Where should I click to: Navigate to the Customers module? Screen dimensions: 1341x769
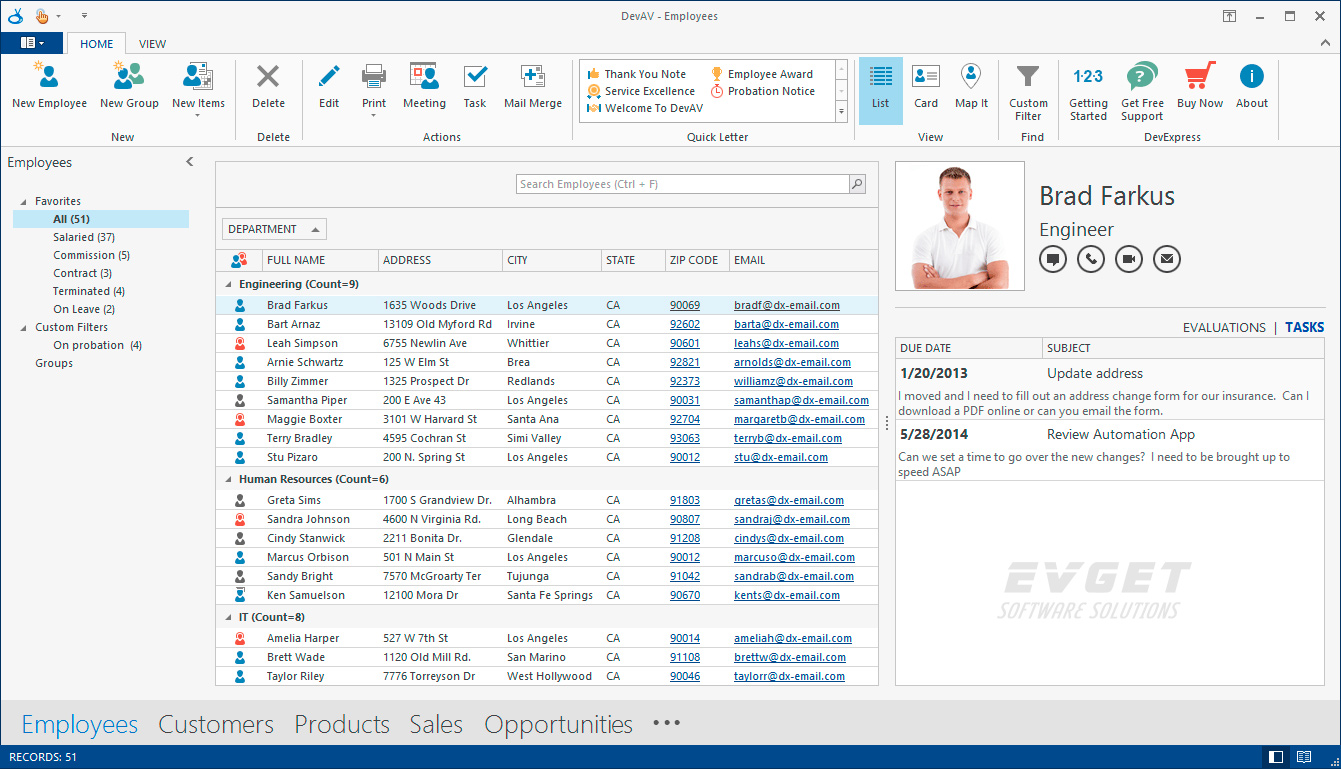216,724
